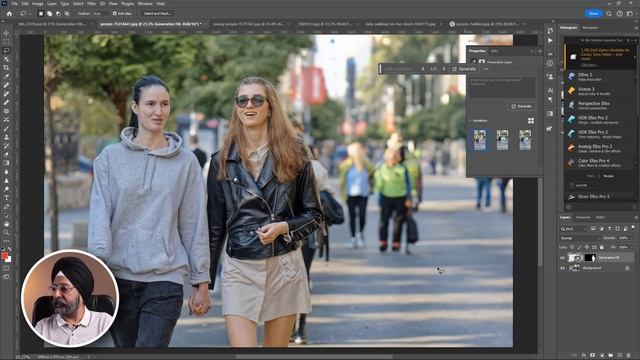Choose Intersect with selection mode icon

click(x=67, y=13)
